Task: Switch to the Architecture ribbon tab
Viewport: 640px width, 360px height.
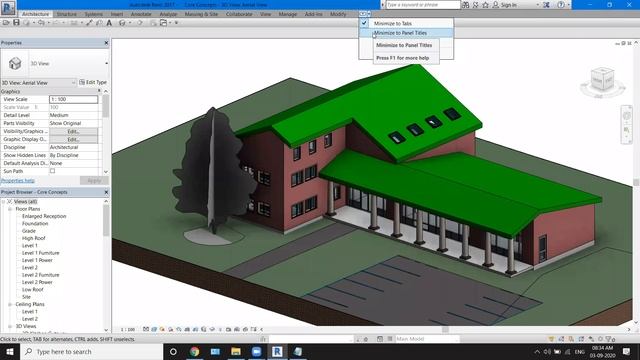Action: [x=36, y=14]
